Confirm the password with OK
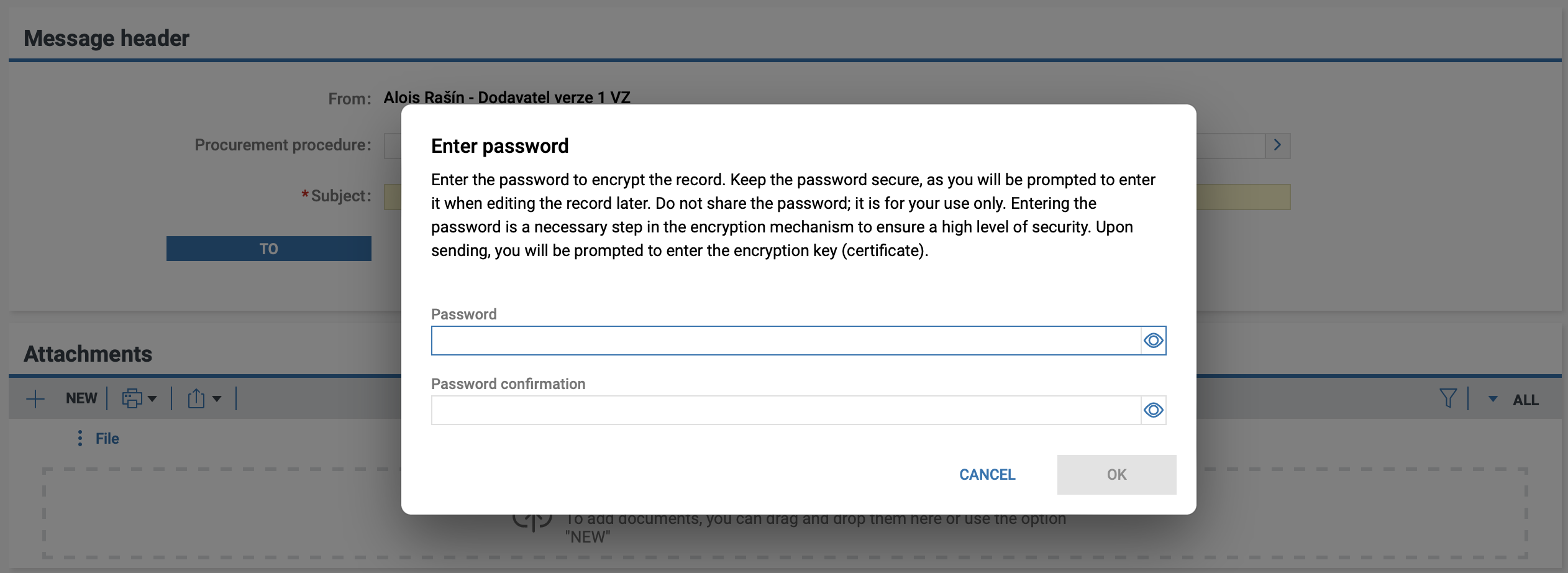1568x573 pixels. (1116, 475)
